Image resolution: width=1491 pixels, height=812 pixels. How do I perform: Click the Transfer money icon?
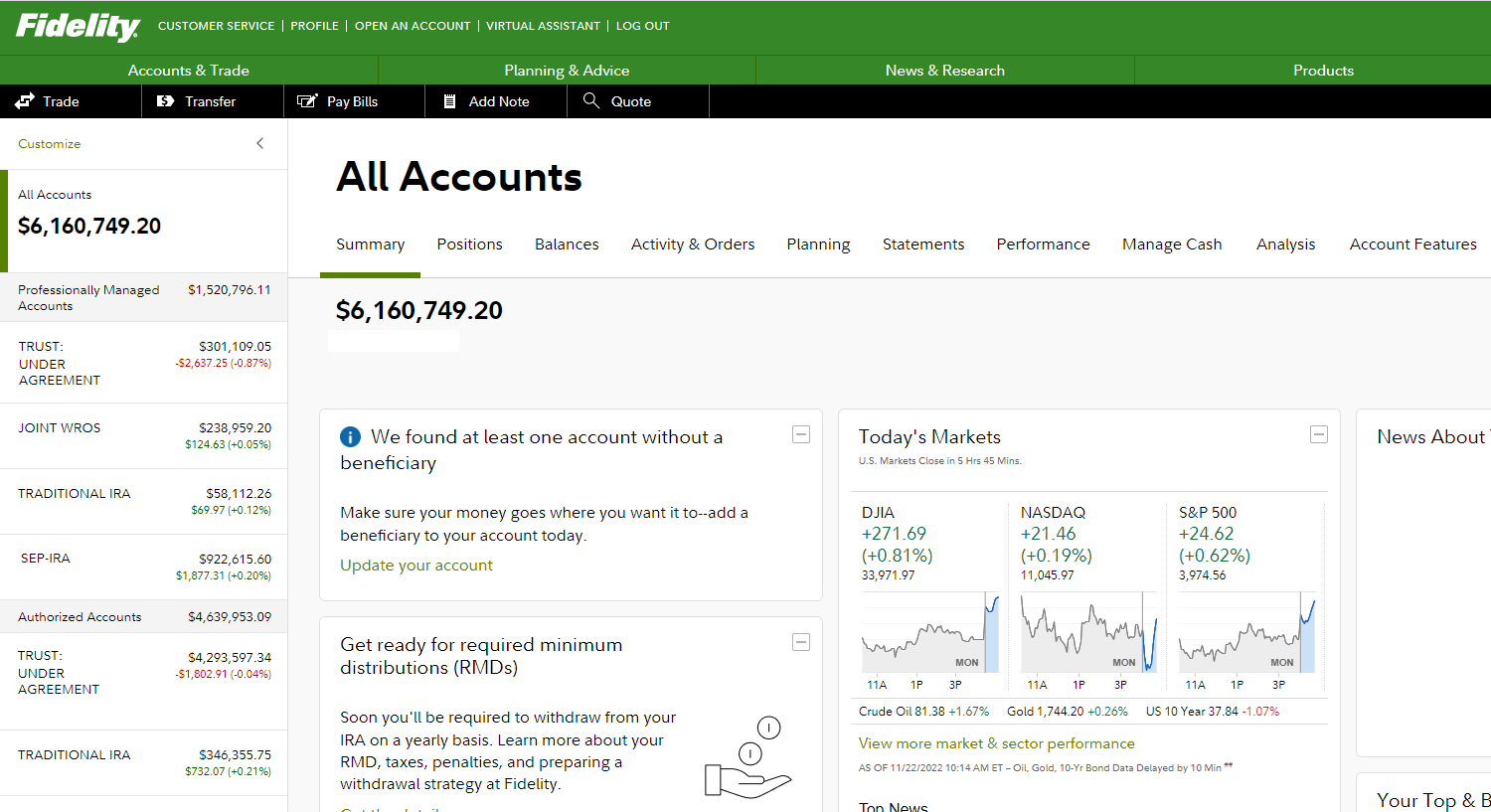[x=166, y=101]
